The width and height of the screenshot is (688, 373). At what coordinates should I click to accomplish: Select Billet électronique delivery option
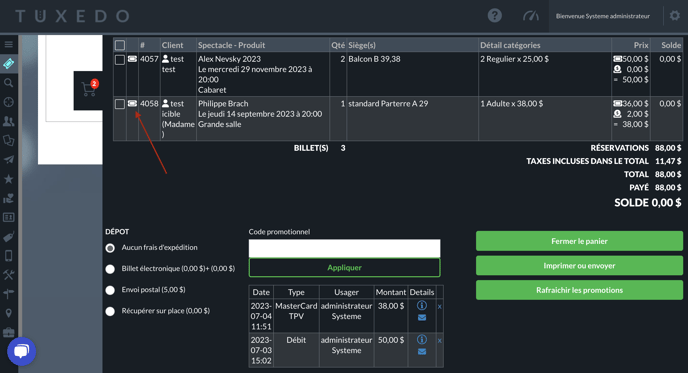(110, 269)
